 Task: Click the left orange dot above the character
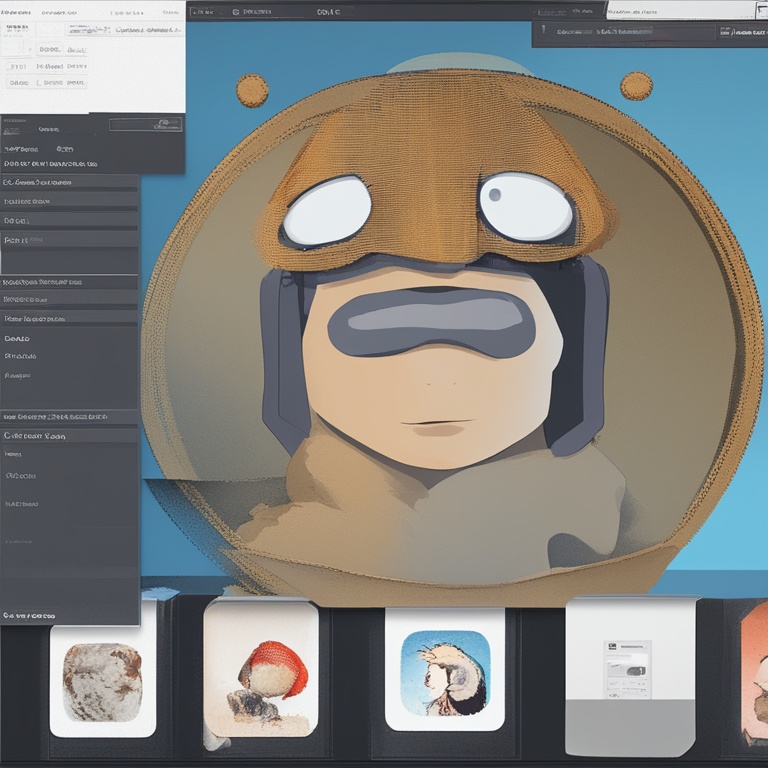pos(252,91)
